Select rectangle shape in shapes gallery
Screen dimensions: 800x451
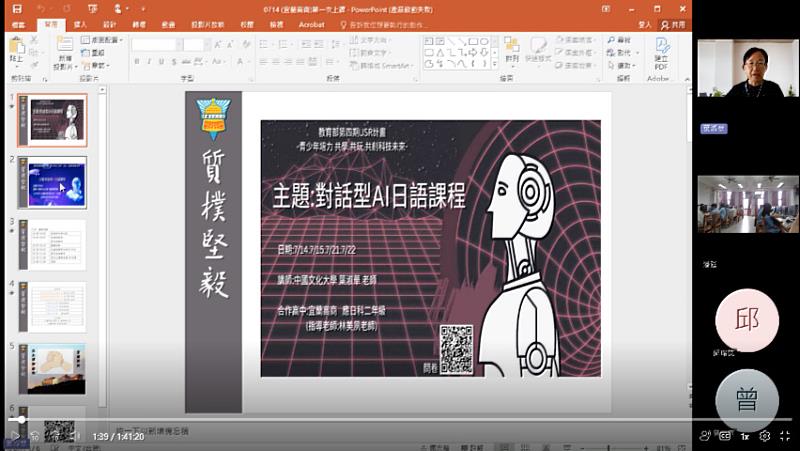pos(473,41)
